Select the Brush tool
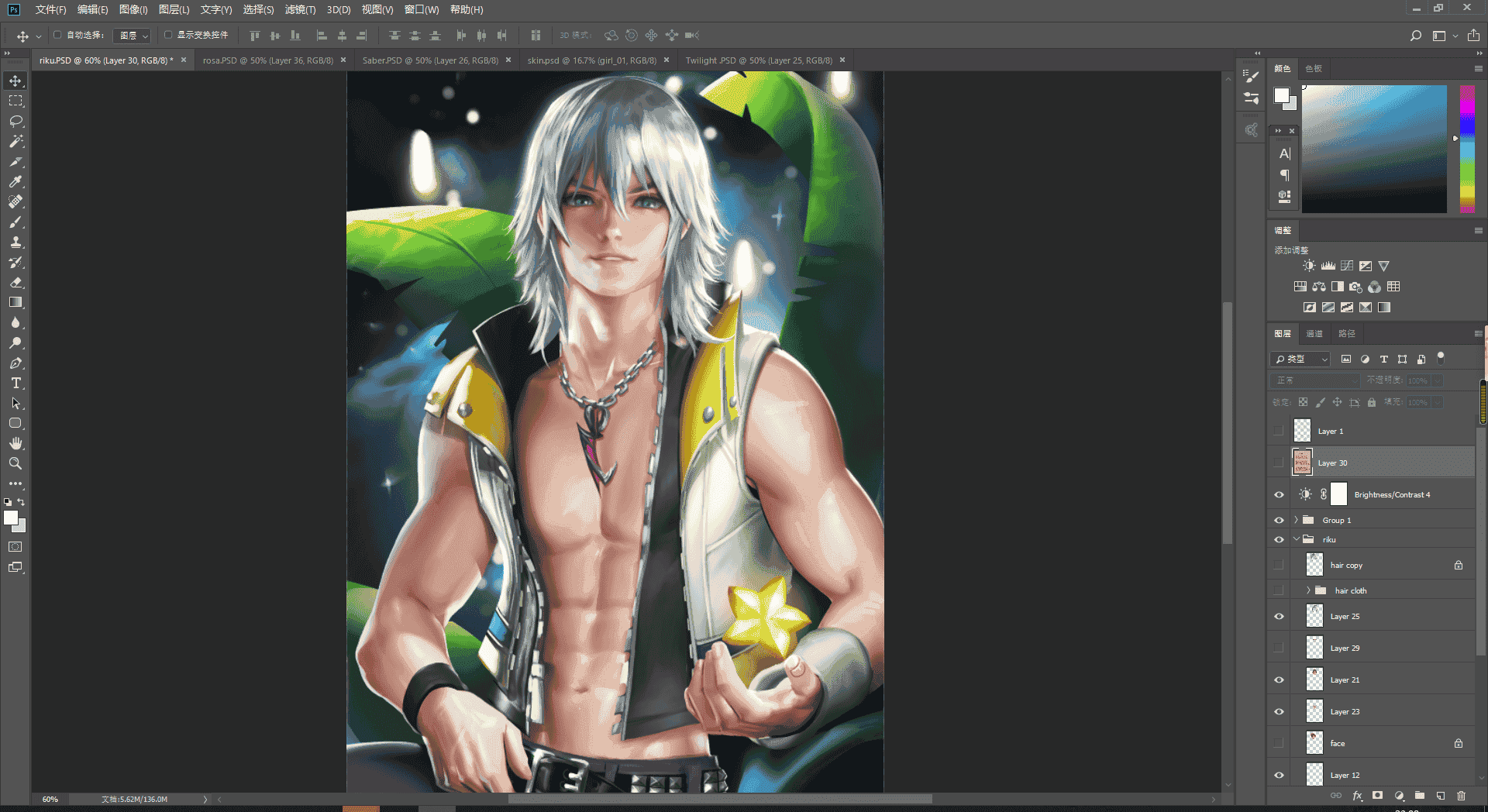The image size is (1488, 812). [x=15, y=222]
